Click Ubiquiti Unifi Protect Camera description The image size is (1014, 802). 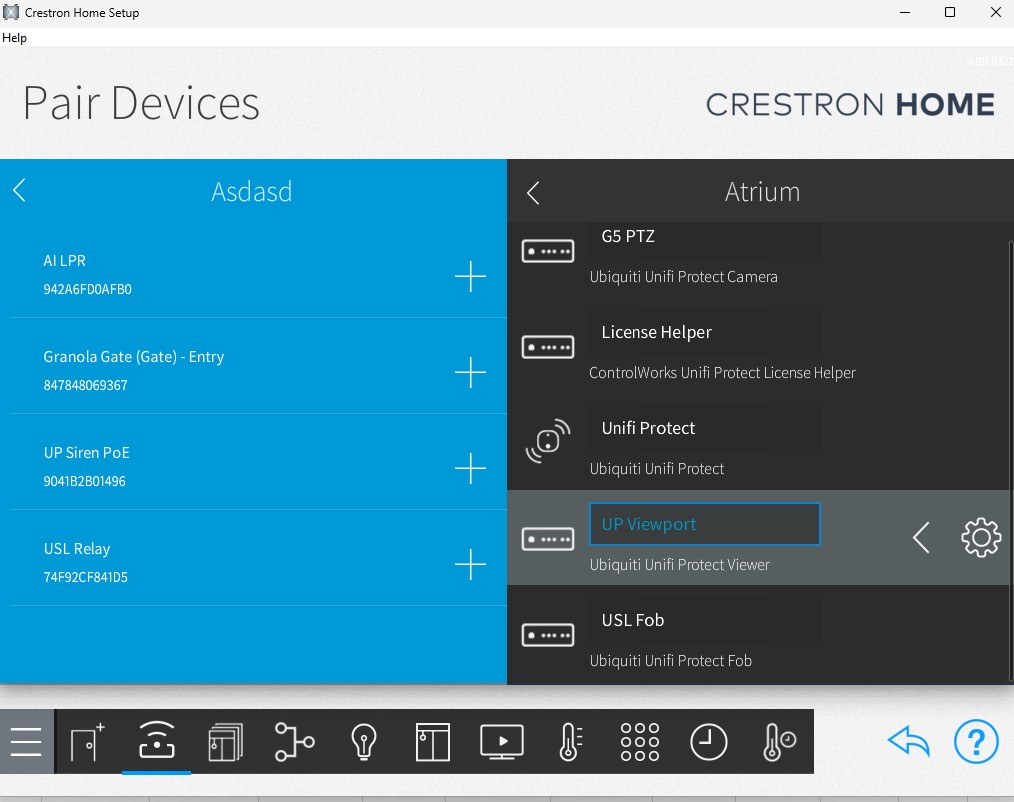684,277
